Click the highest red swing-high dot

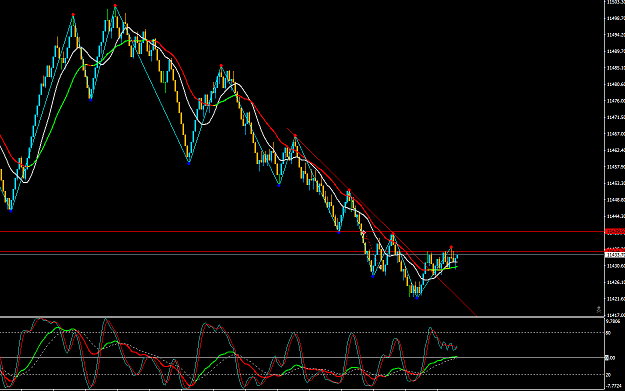click(115, 6)
